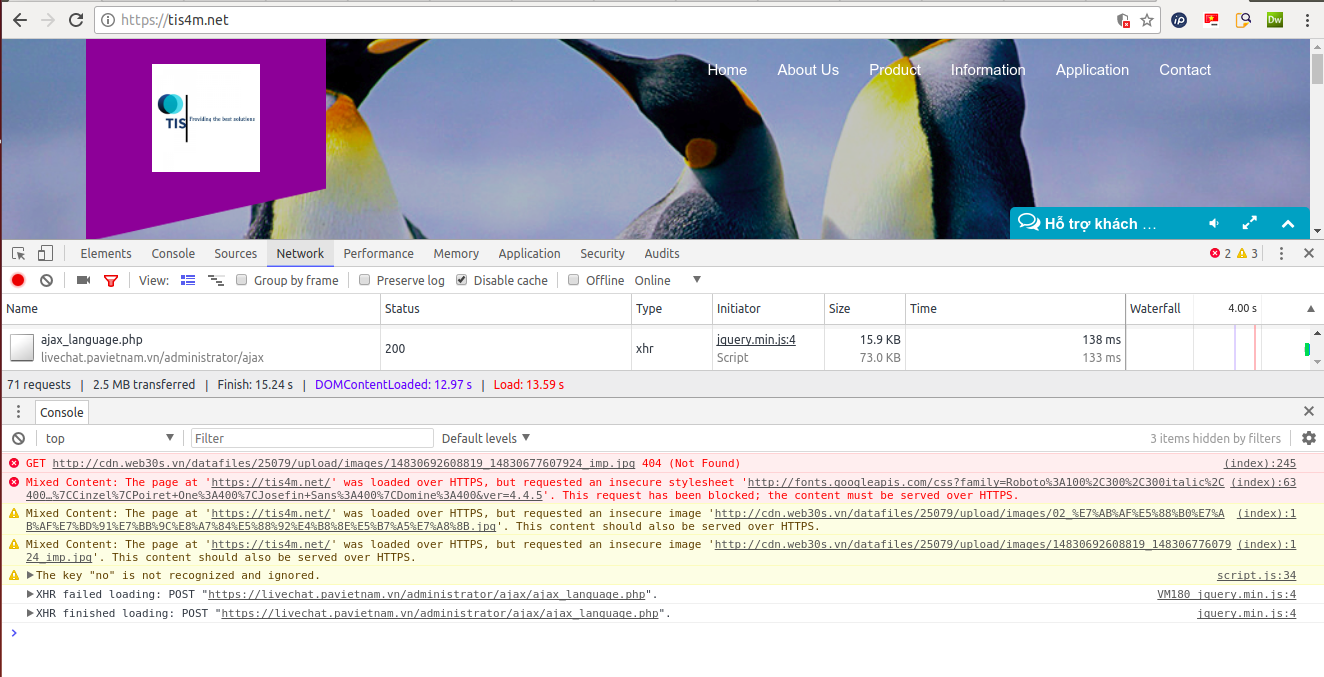
Task: Expand the XHR finished loading entry
Action: point(30,613)
